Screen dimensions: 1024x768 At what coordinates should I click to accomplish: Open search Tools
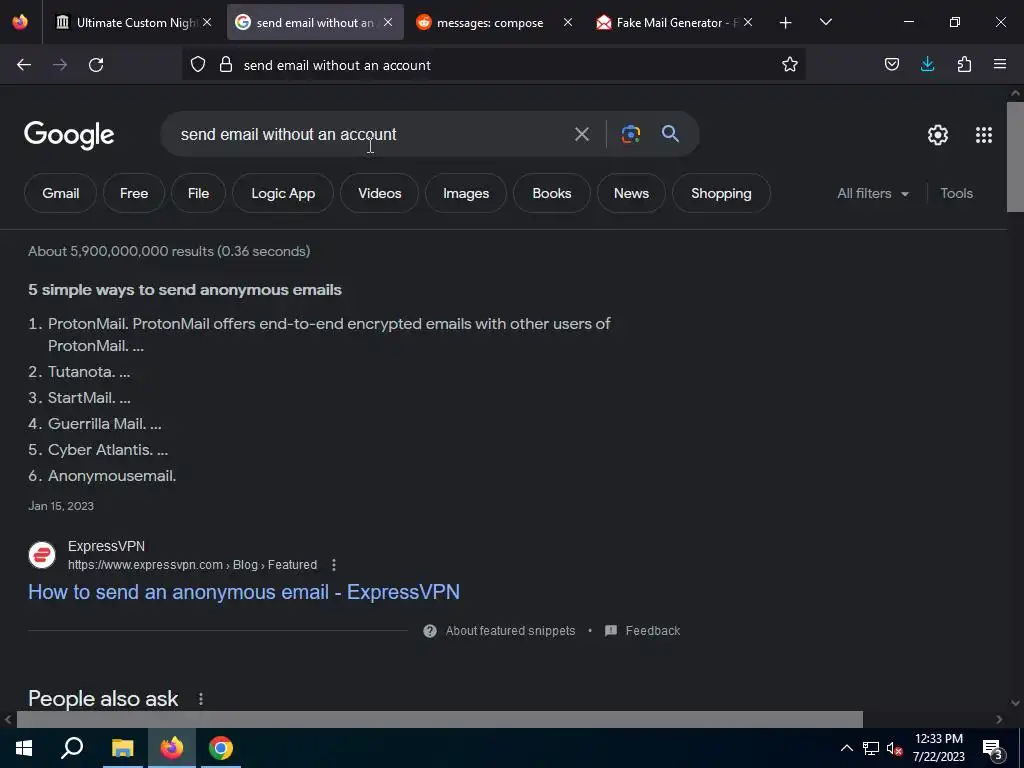point(956,193)
